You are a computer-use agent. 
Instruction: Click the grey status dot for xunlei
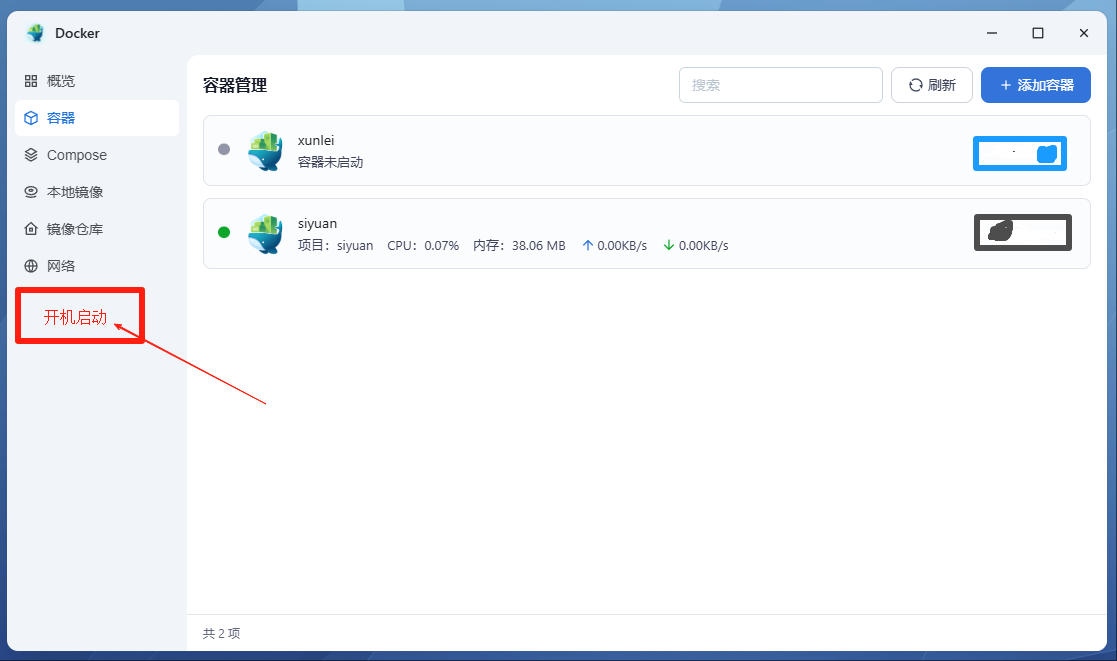pos(224,150)
